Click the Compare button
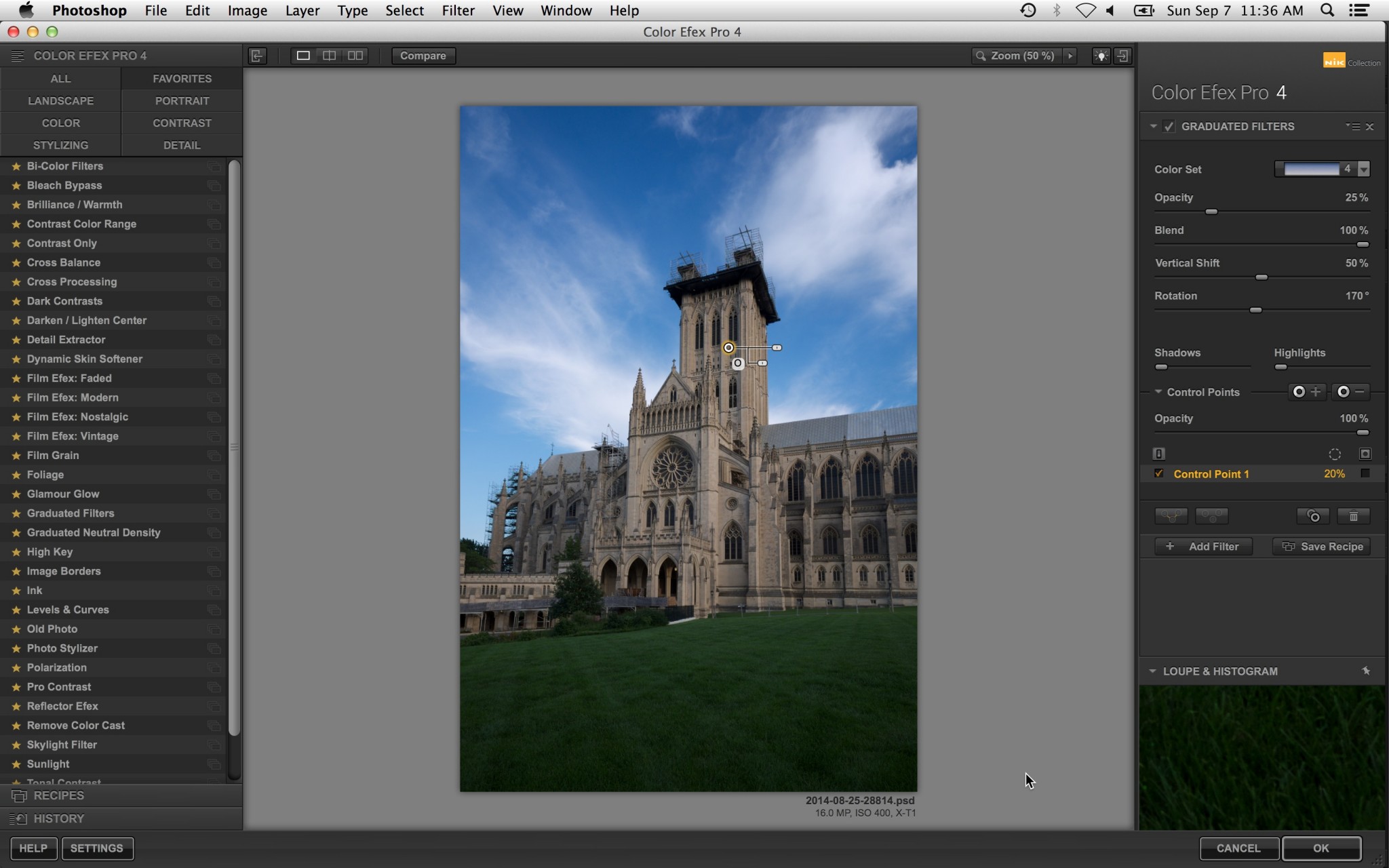Screen dimensions: 1389x868 click(423, 56)
